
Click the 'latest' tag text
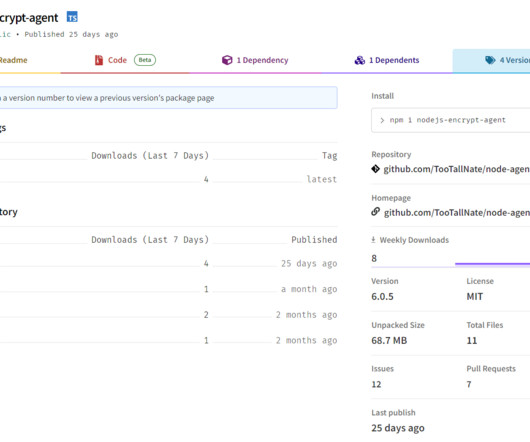321,179
